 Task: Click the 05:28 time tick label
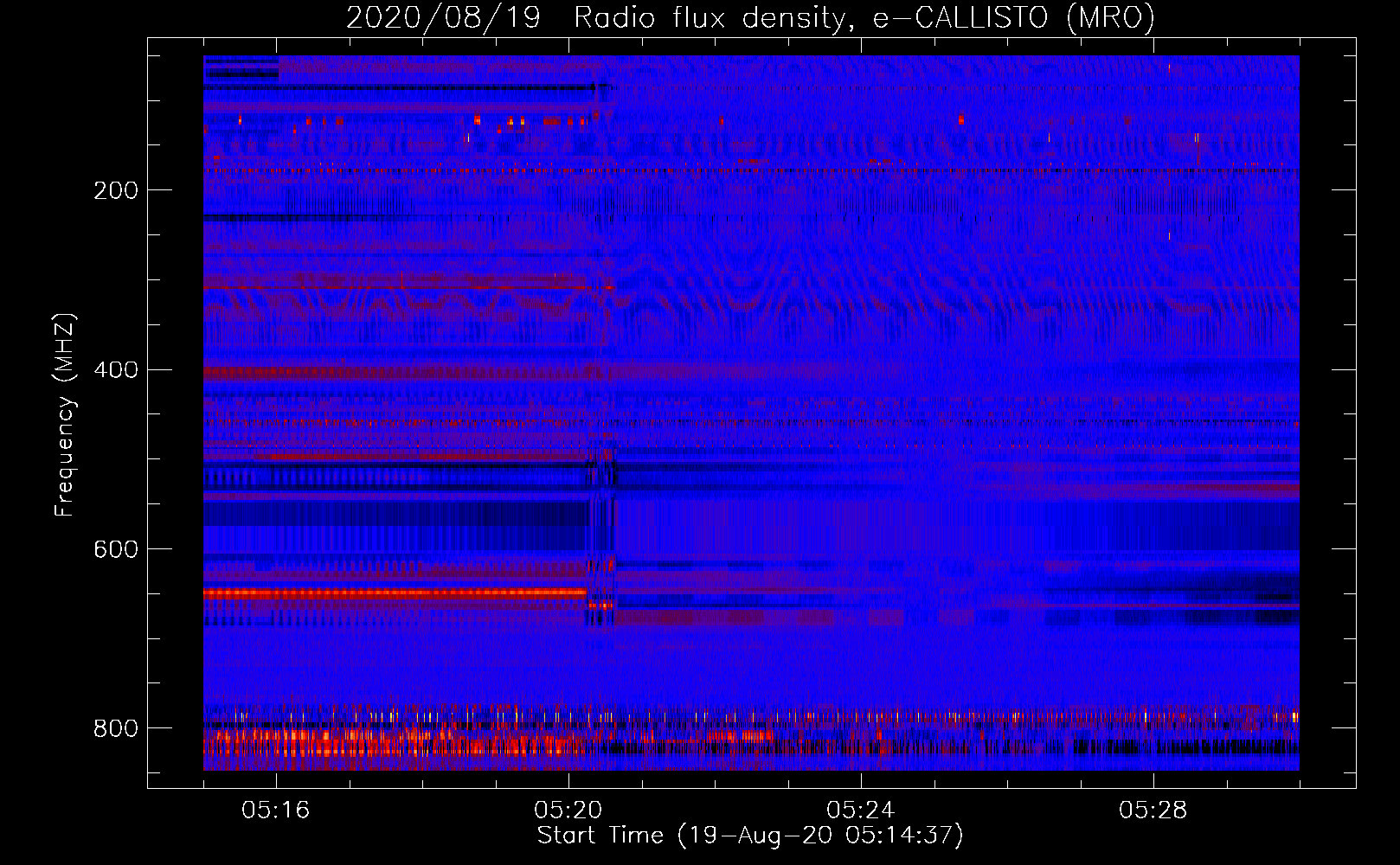(1153, 811)
